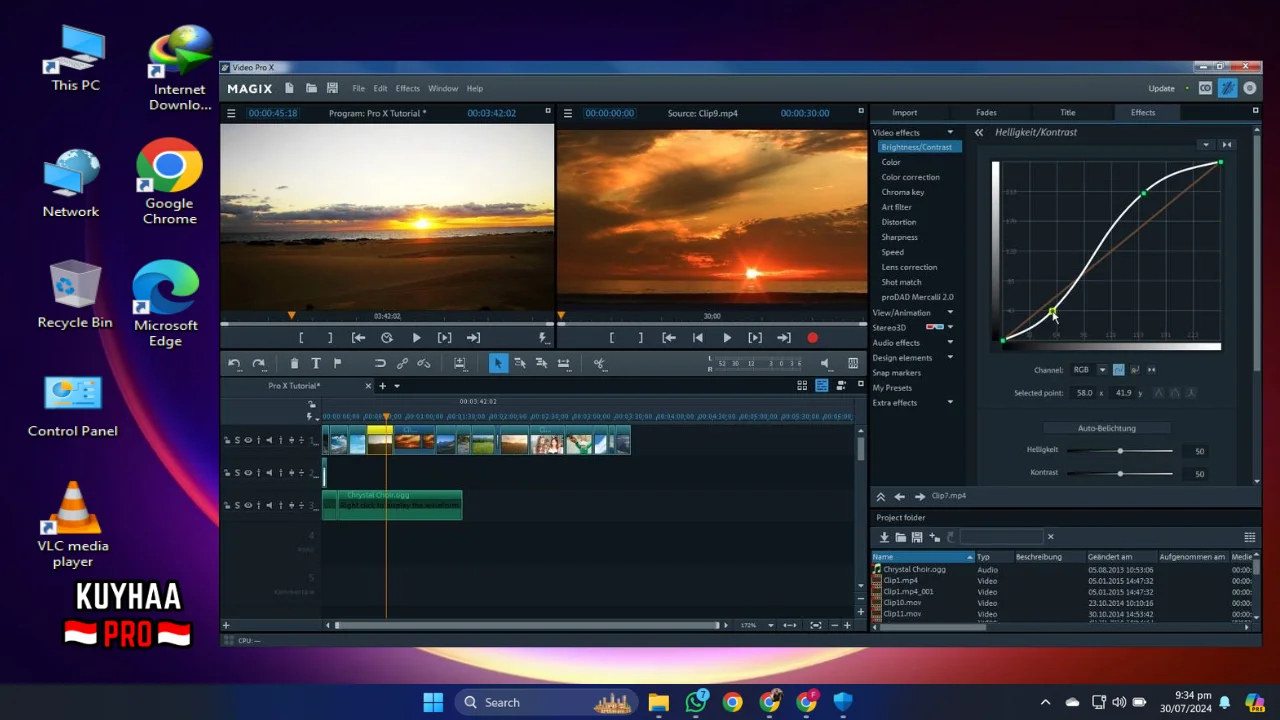Image resolution: width=1280 pixels, height=720 pixels.
Task: Collapse the Video effects category
Action: pos(950,132)
